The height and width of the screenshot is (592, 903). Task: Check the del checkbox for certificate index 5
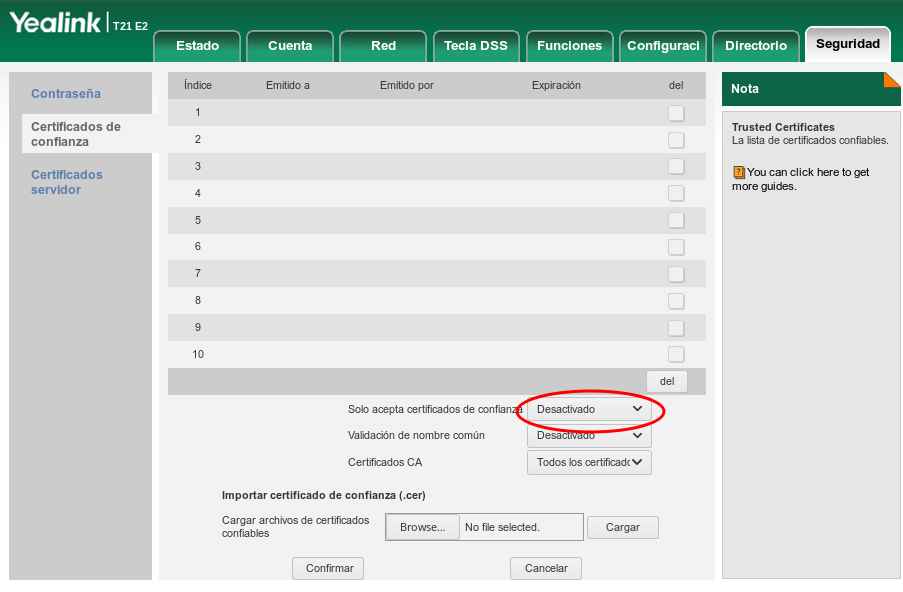point(676,220)
